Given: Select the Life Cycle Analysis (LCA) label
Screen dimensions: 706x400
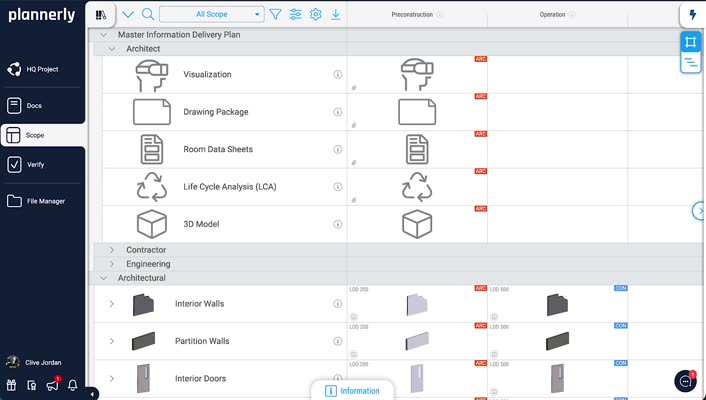Looking at the screenshot, I should tap(230, 186).
